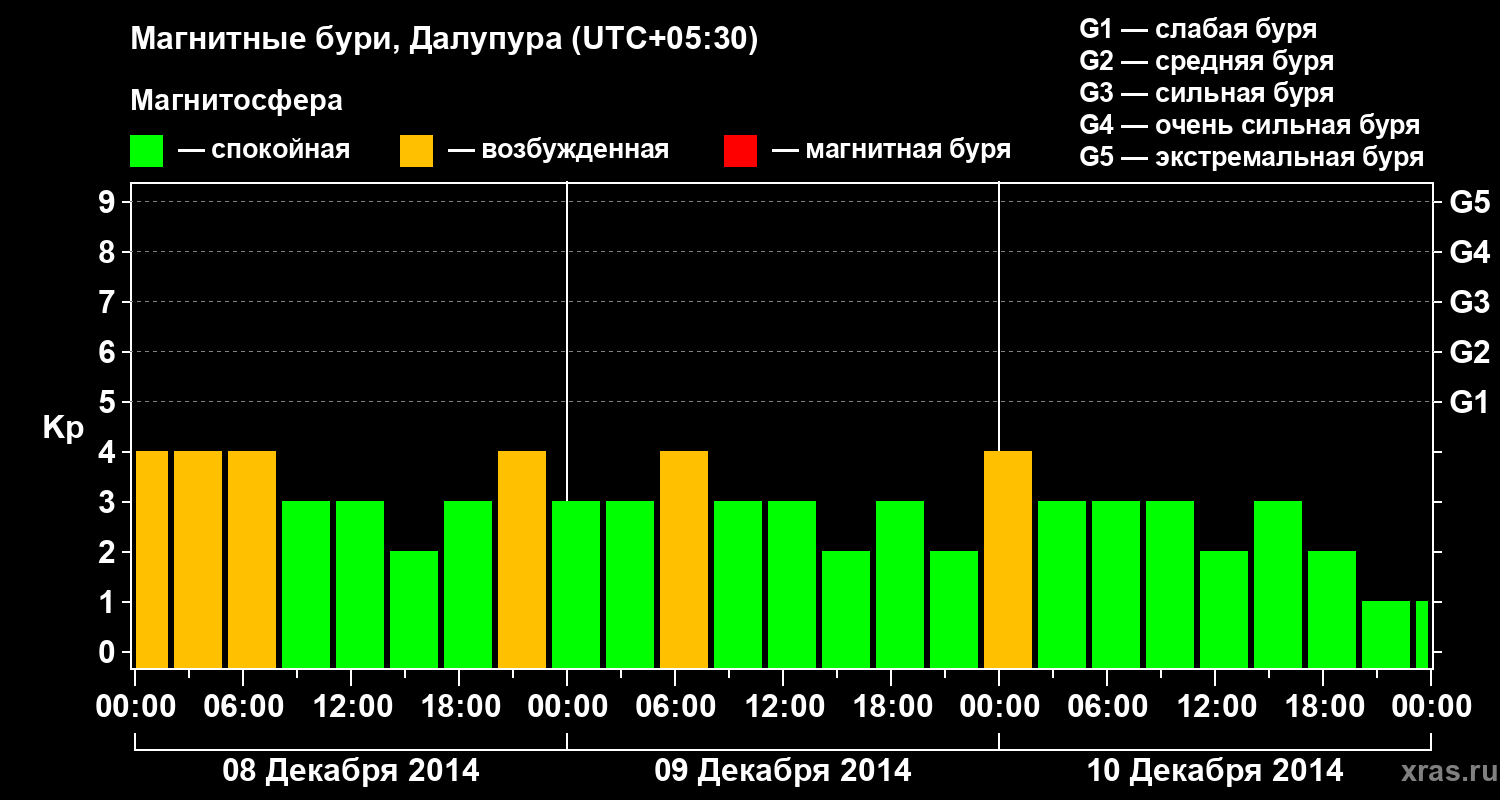
Task: Click the '06:00' time label above 10 Декабря
Action: [1107, 707]
